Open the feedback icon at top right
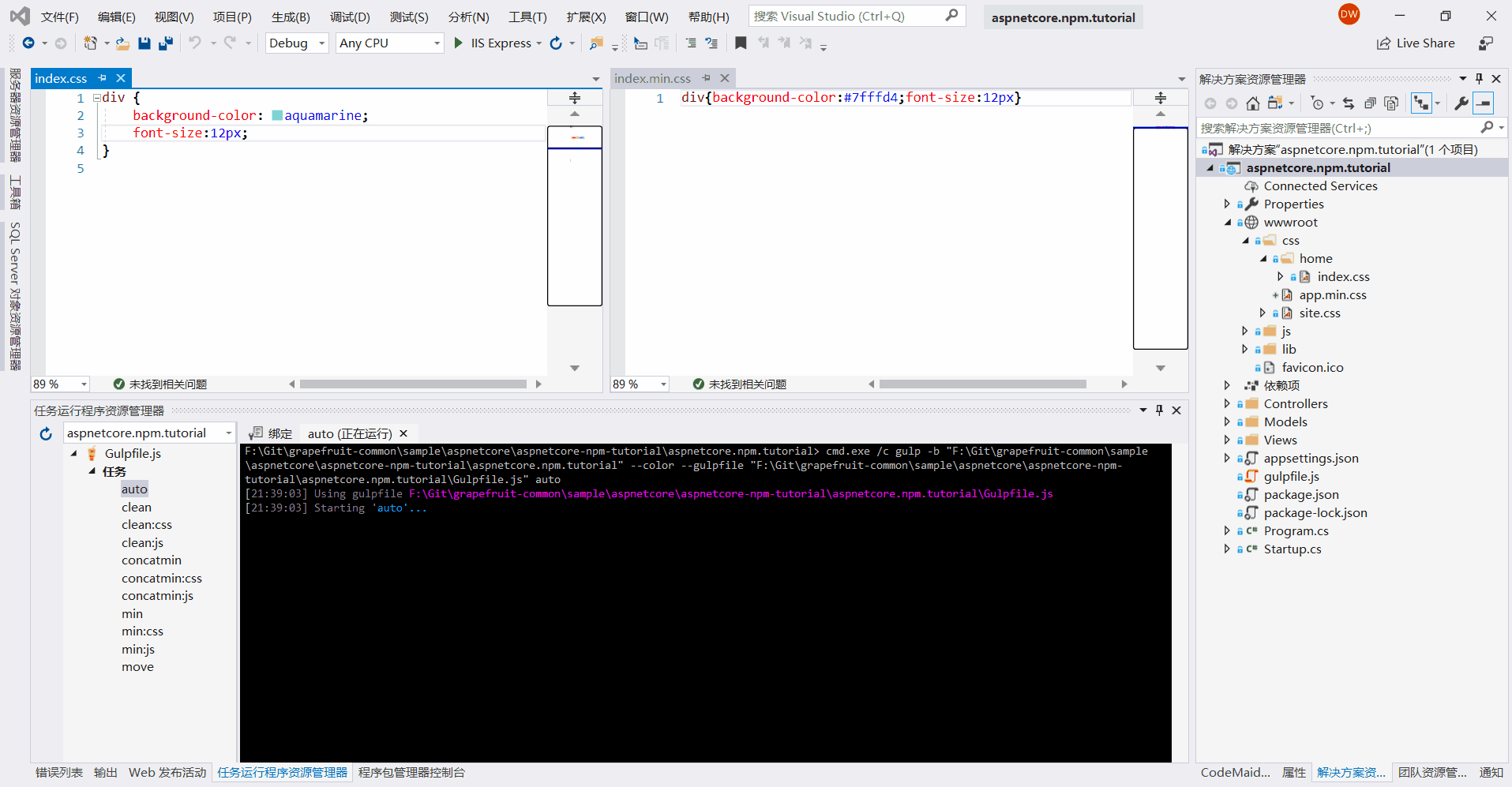 coord(1486,43)
